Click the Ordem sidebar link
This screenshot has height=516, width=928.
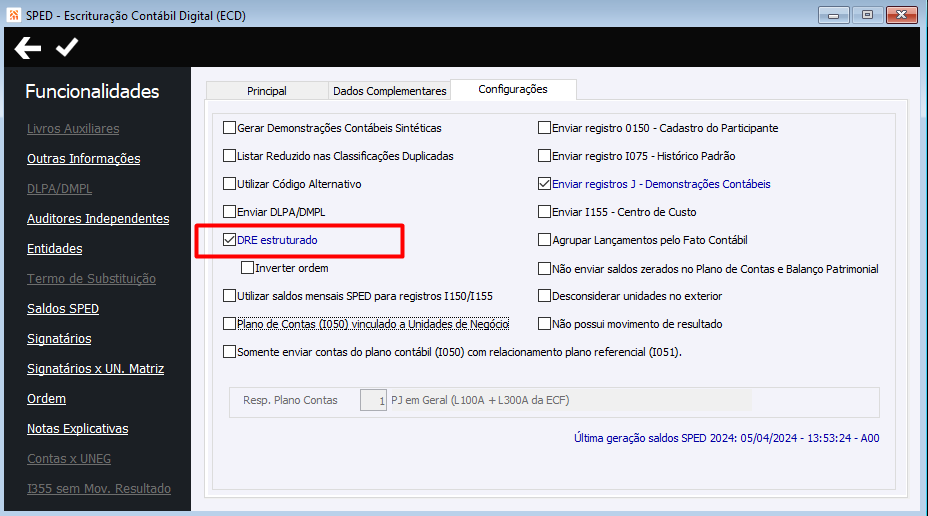46,399
